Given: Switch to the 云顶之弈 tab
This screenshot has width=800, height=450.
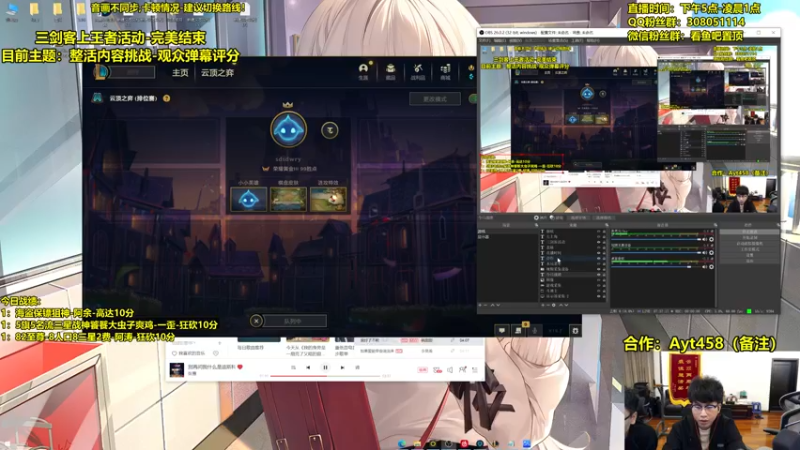Looking at the screenshot, I should [x=217, y=72].
